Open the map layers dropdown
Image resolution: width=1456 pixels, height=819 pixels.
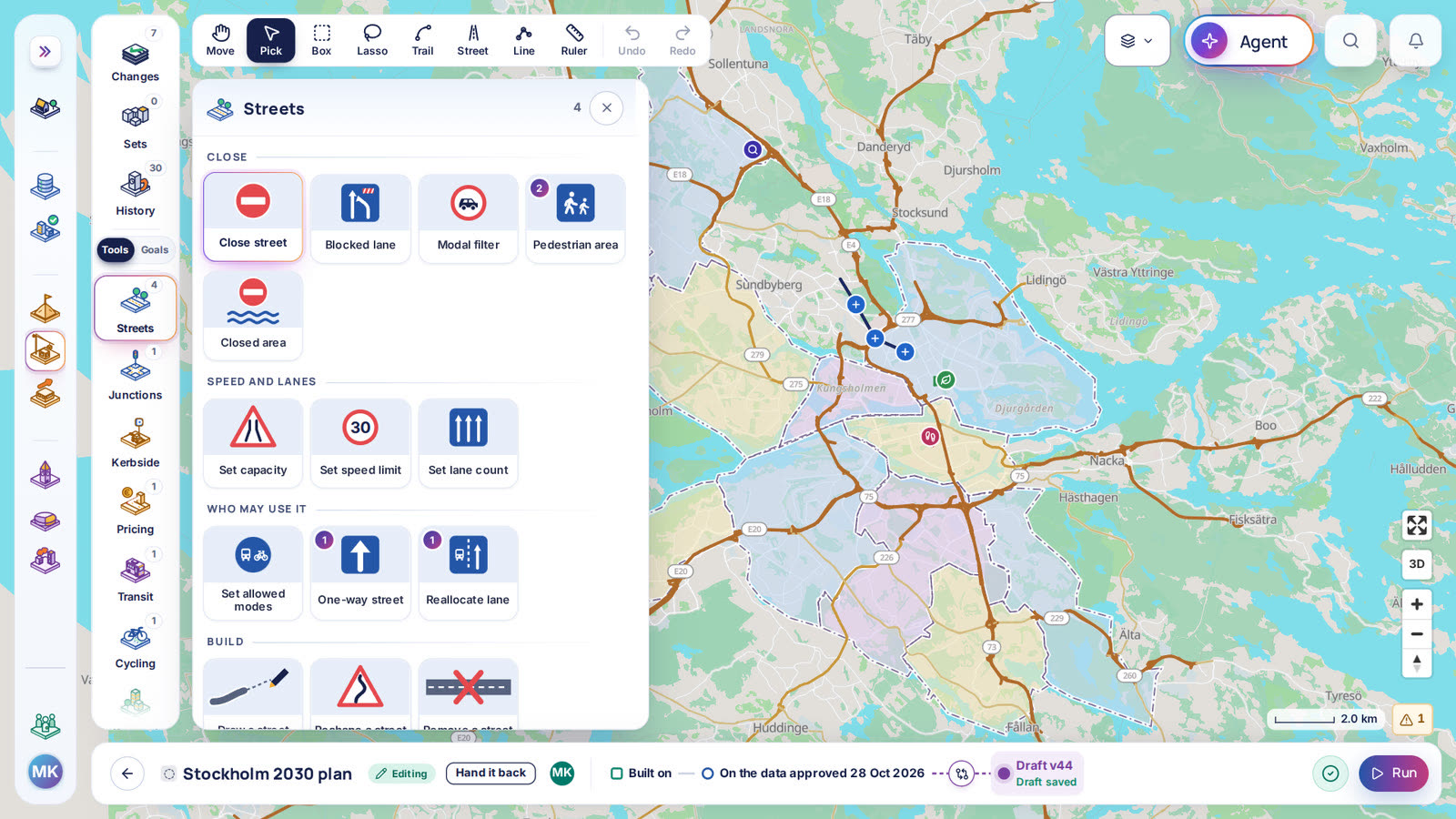point(1137,41)
